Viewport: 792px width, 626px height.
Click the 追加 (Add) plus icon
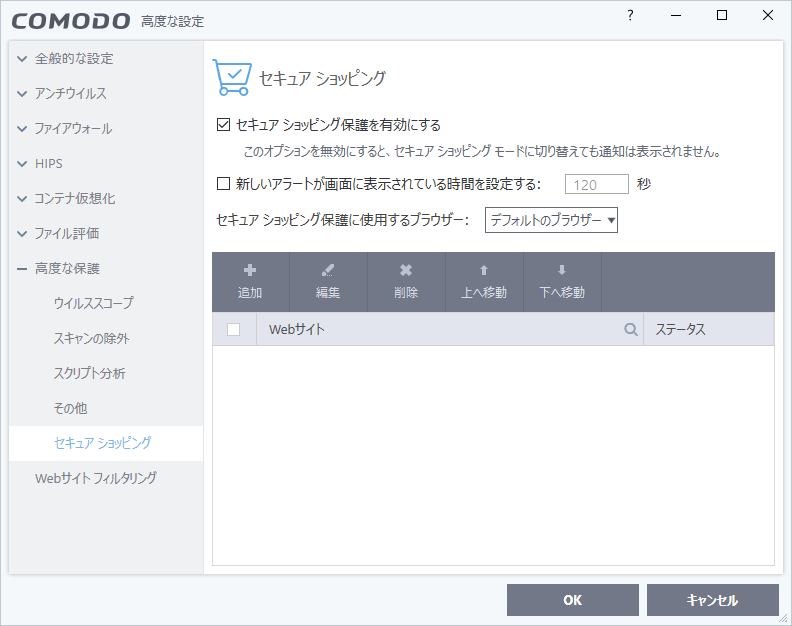250,271
